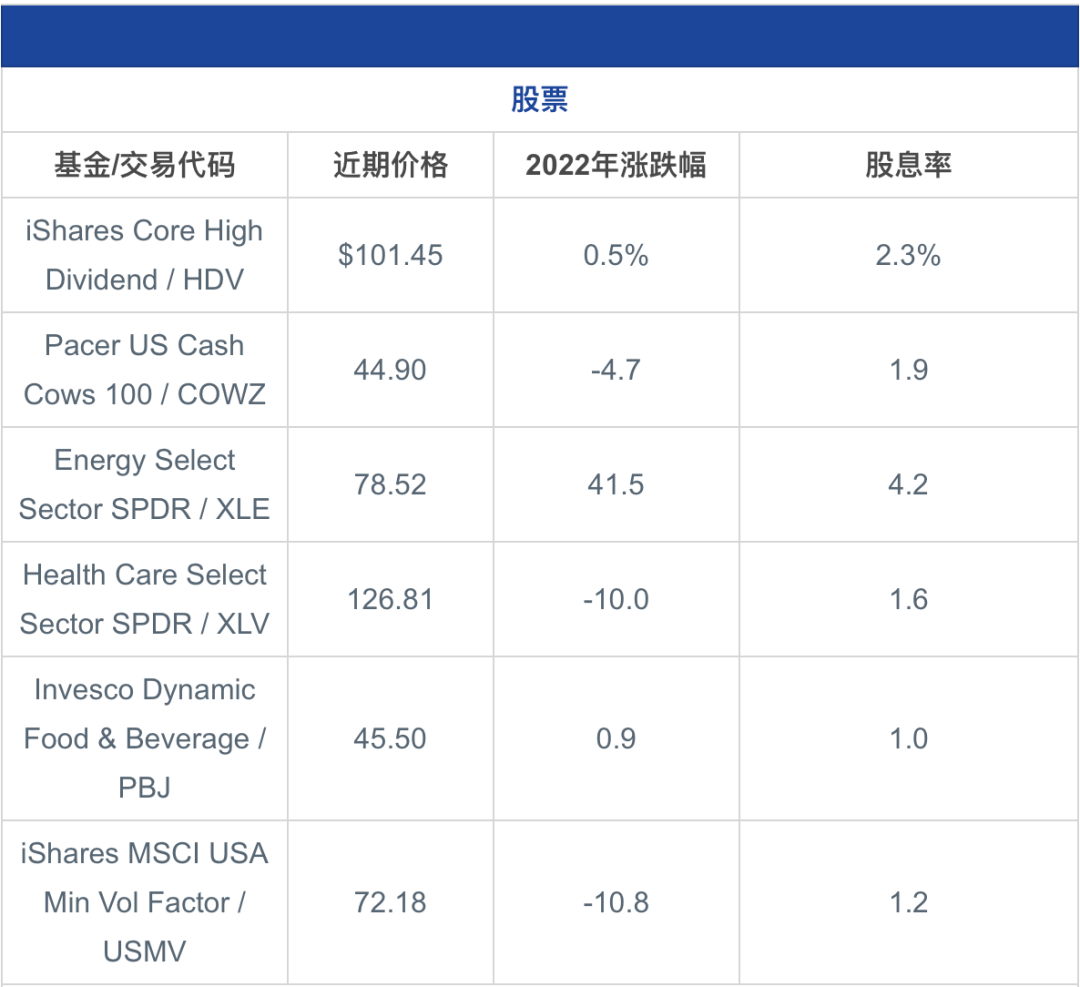
Task: Click the 股票 section header
Action: coord(540,99)
